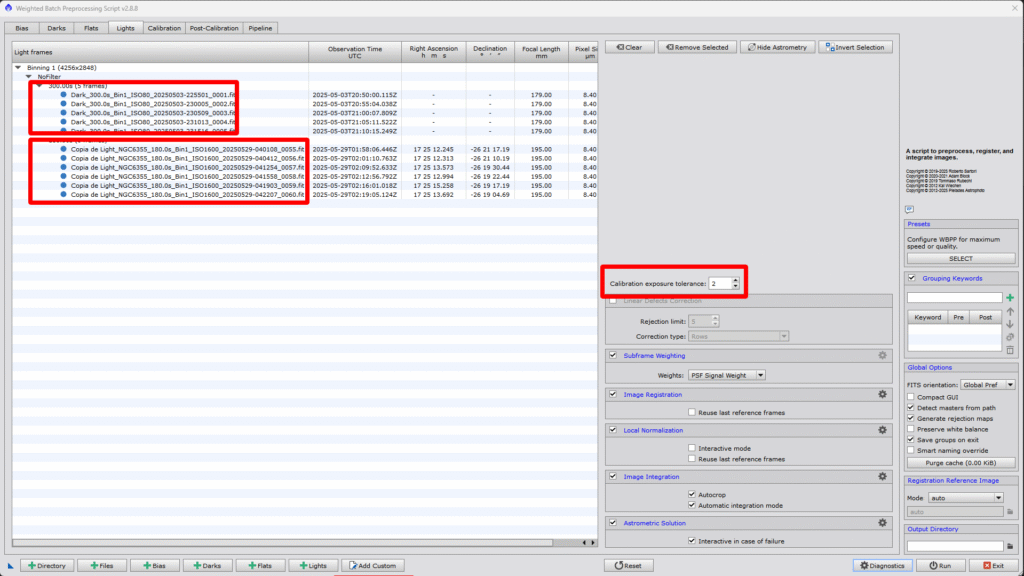Switch to the Calibration tab
Screen dimensions: 1024x576
[164, 28]
